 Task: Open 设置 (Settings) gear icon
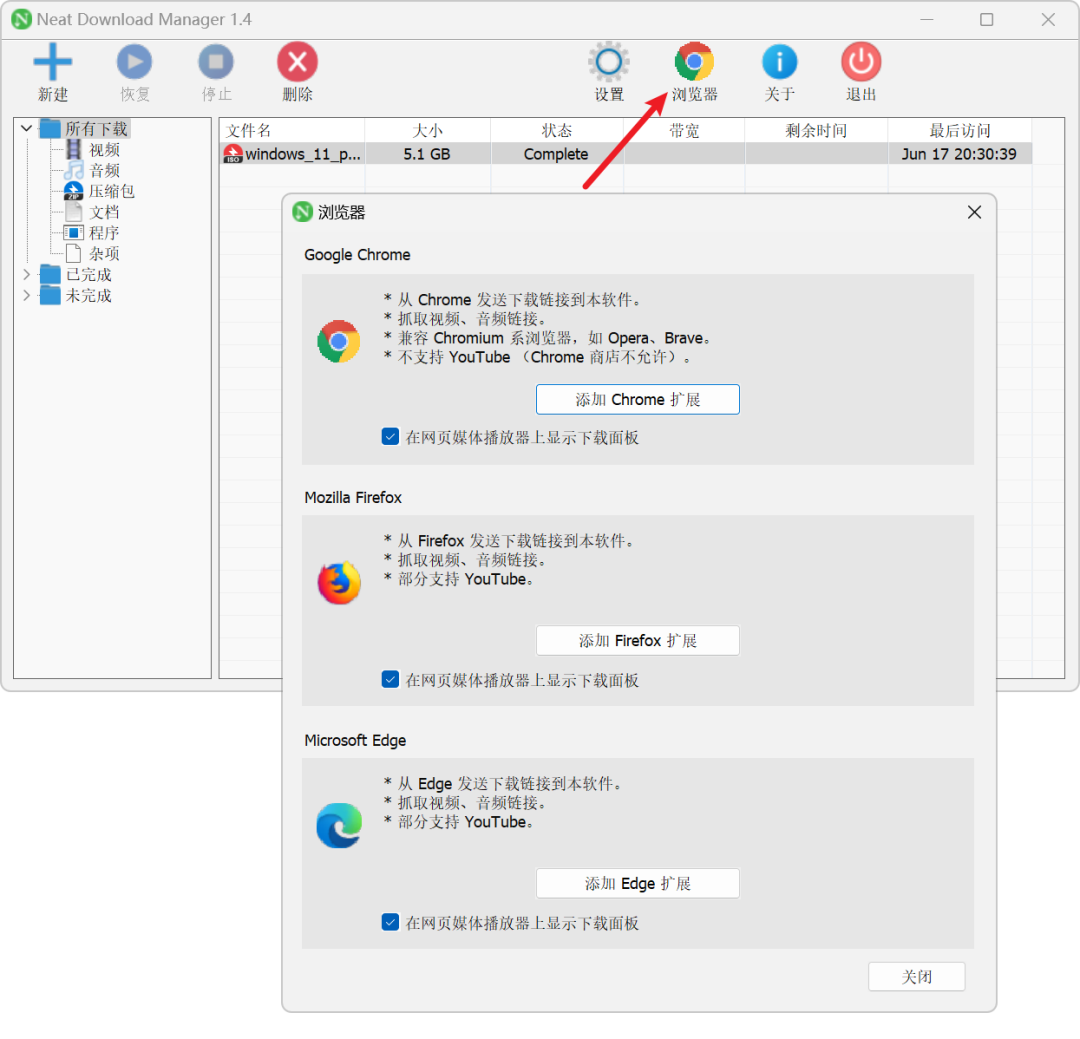point(609,62)
